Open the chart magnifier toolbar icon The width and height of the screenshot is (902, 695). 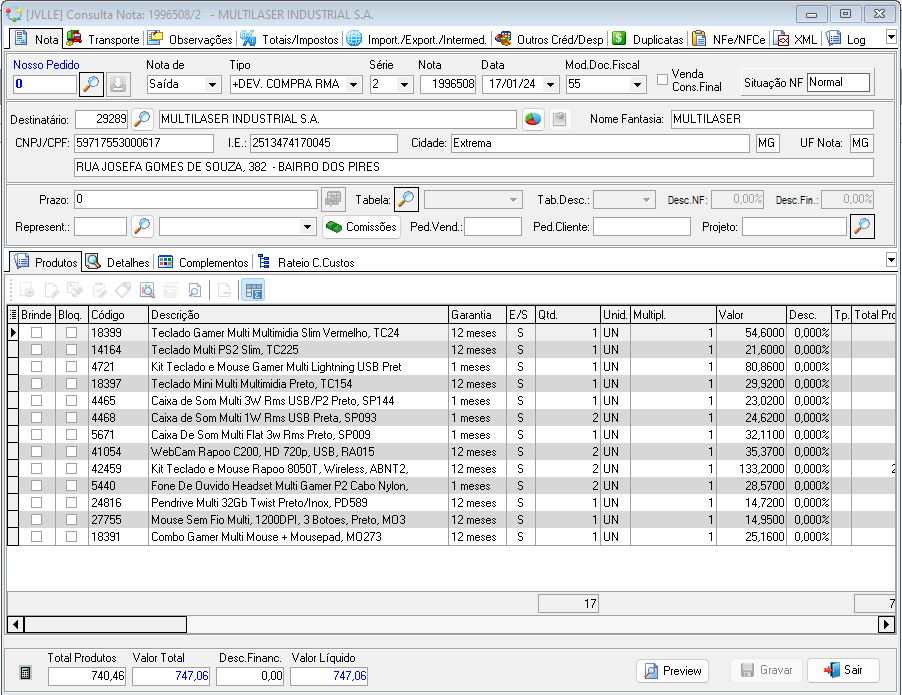[x=147, y=290]
